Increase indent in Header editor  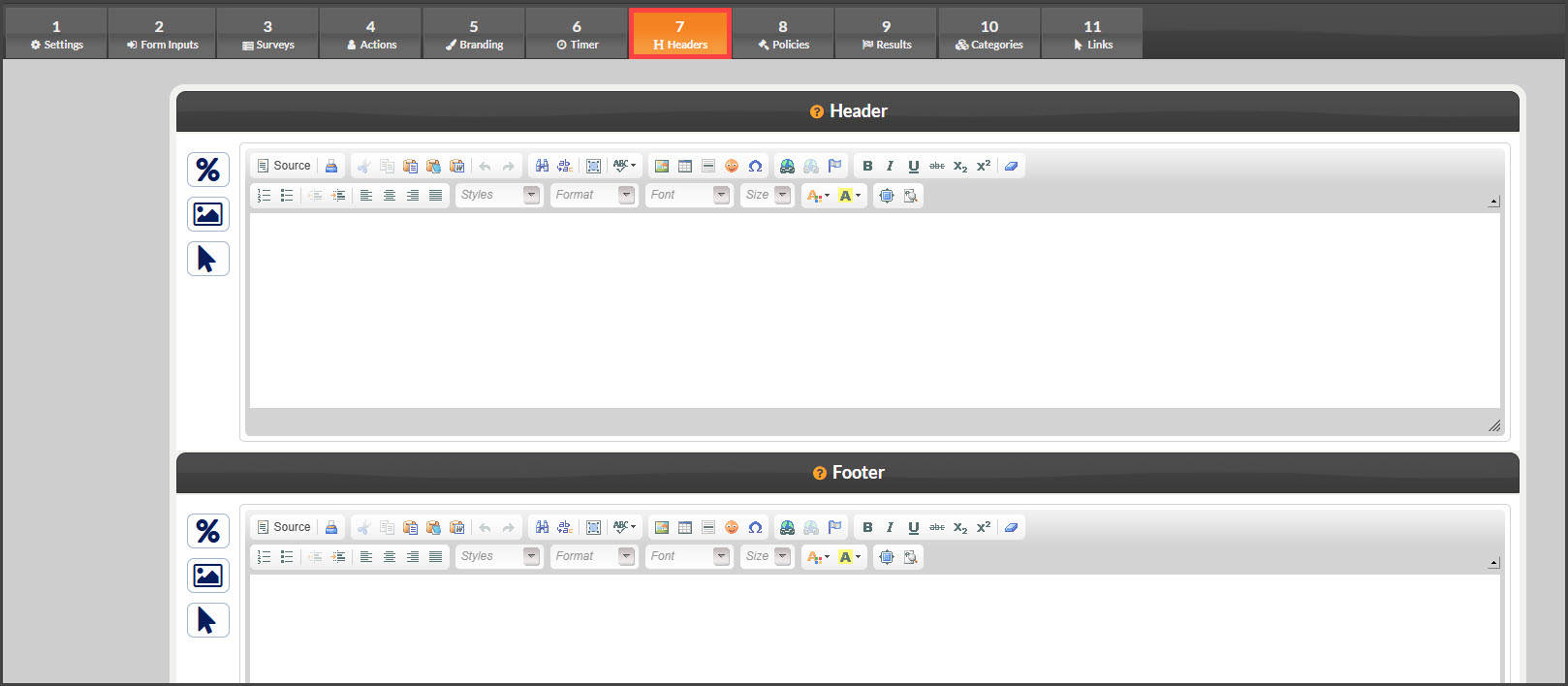338,195
